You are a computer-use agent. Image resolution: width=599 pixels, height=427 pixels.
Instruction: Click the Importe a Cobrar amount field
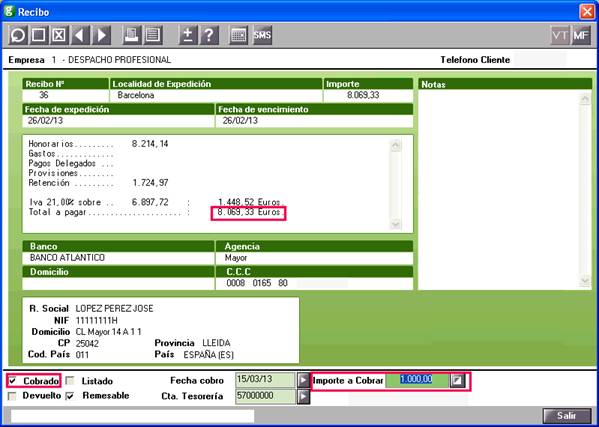click(x=417, y=380)
